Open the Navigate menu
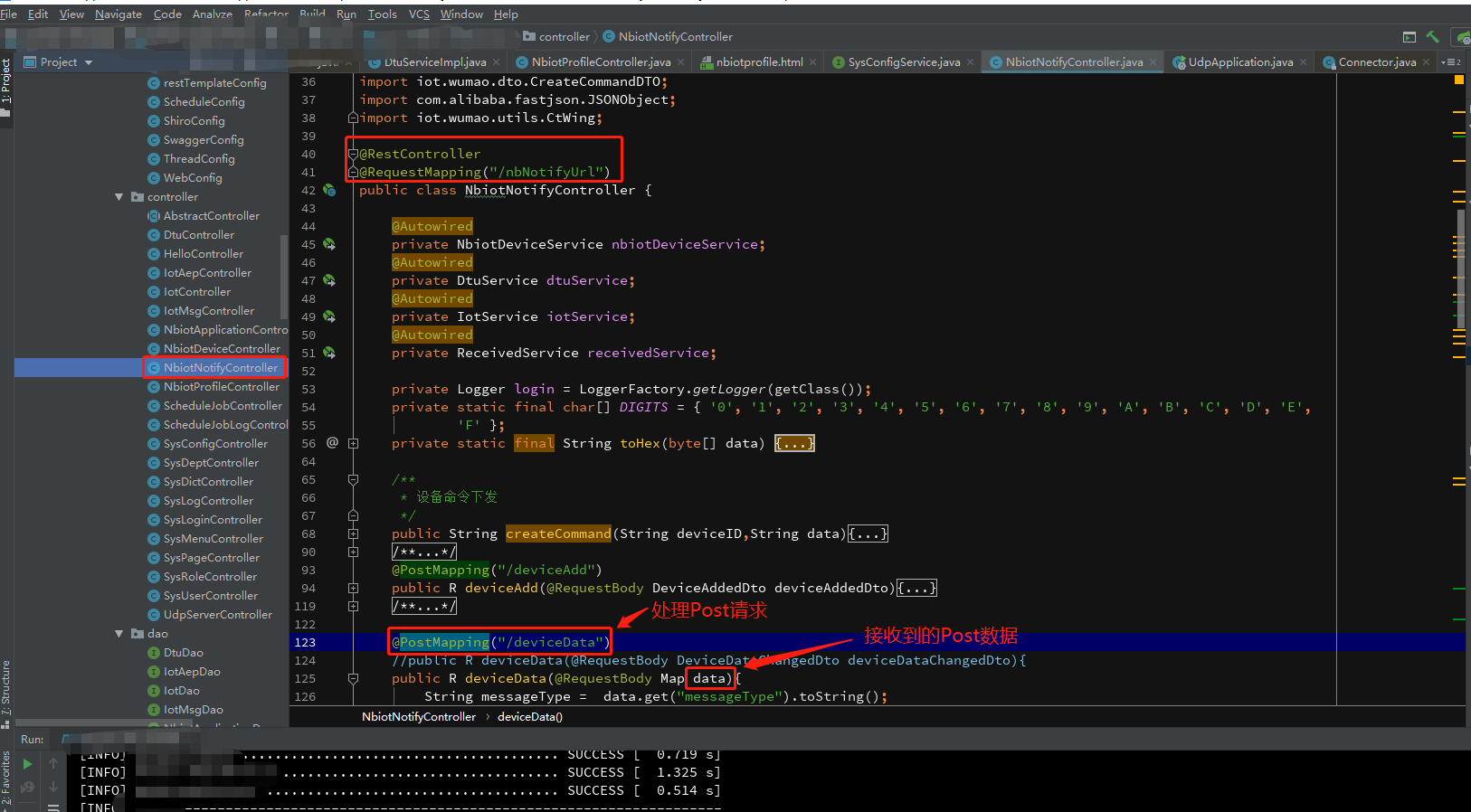 point(119,14)
